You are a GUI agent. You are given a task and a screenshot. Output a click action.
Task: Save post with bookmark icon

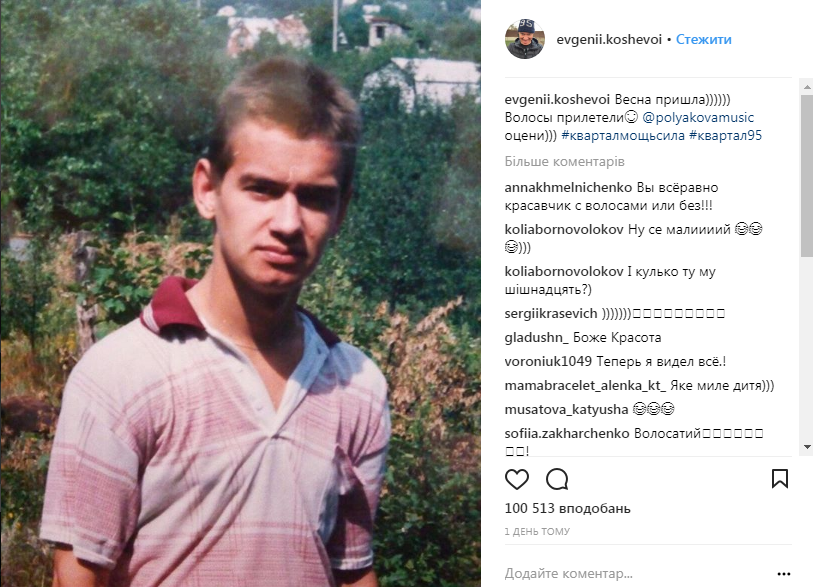(780, 479)
